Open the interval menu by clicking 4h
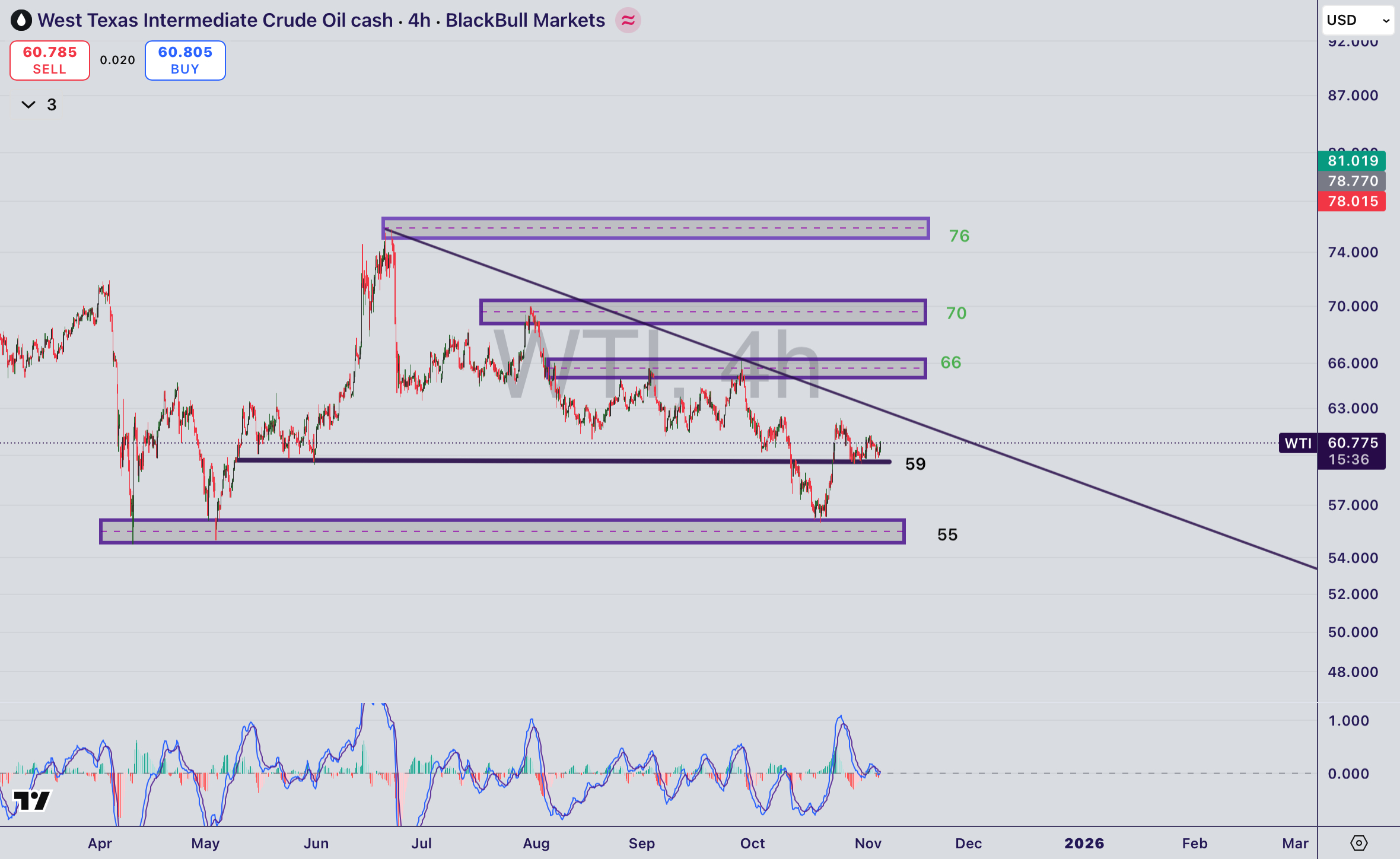The height and width of the screenshot is (859, 1400). [x=418, y=20]
